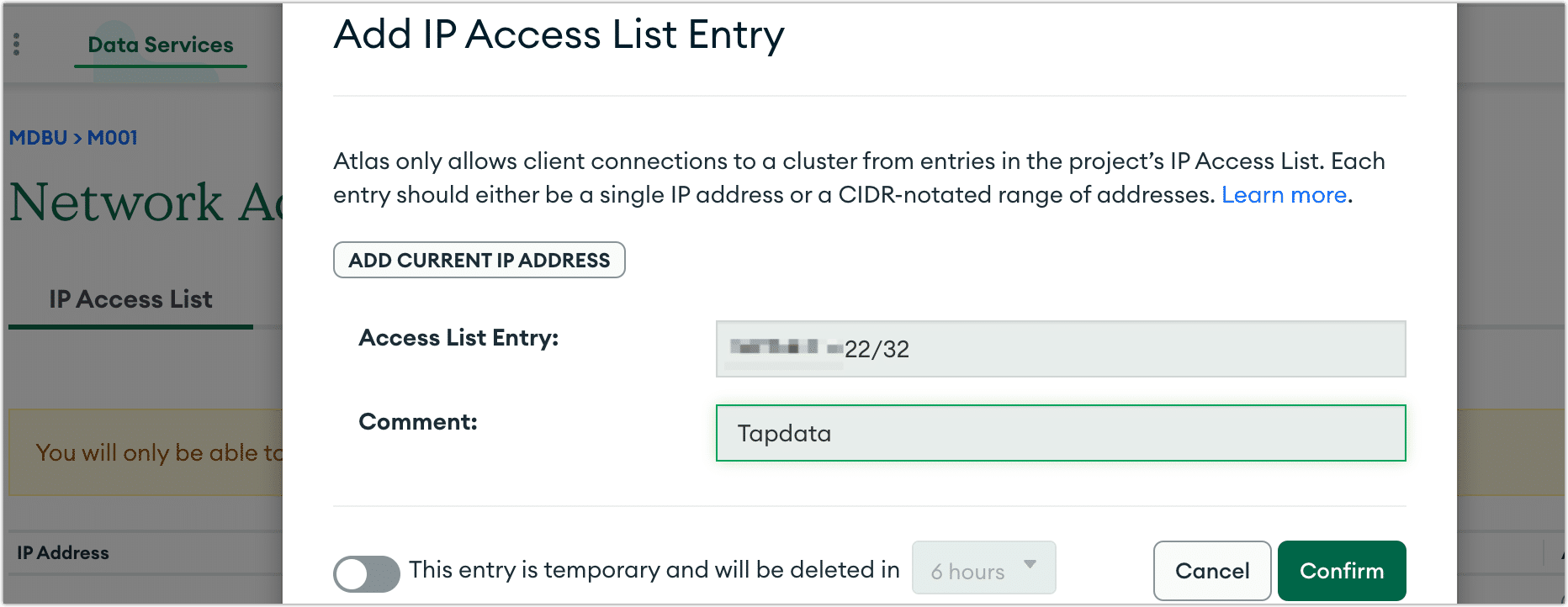Click the vertical three-dot menu icon

tap(16, 45)
